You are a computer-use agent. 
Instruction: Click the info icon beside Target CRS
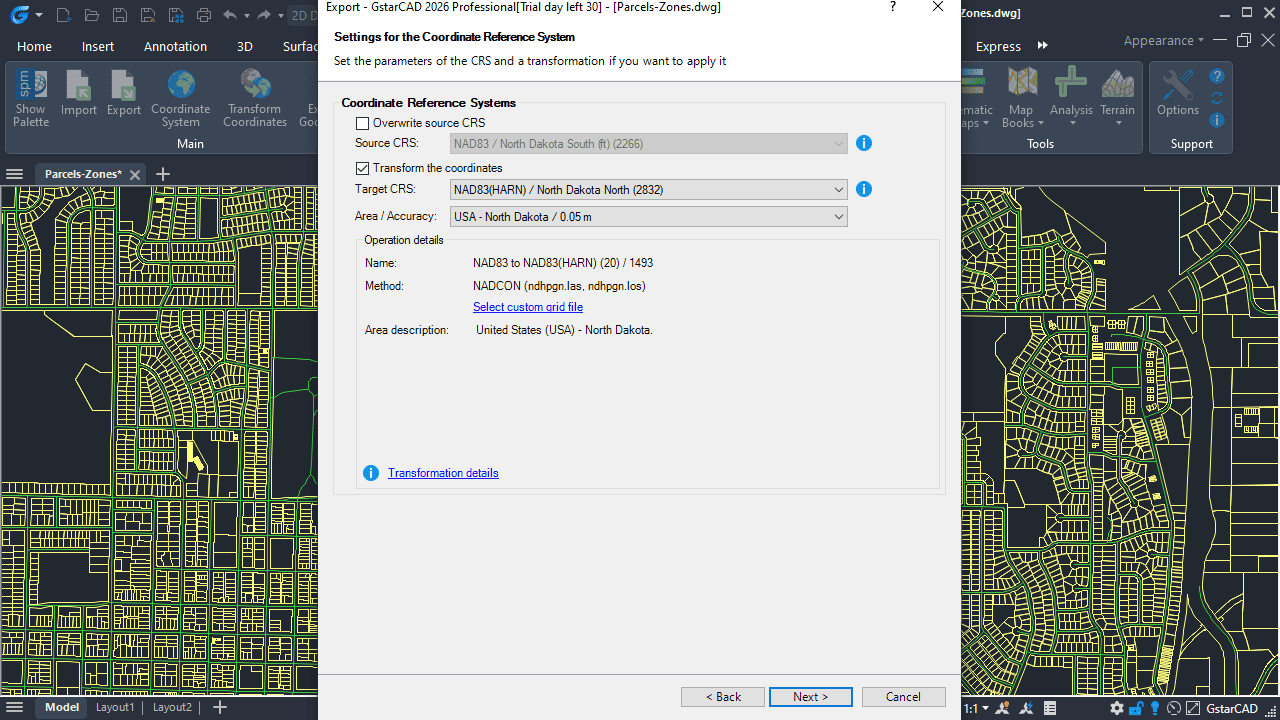[864, 189]
